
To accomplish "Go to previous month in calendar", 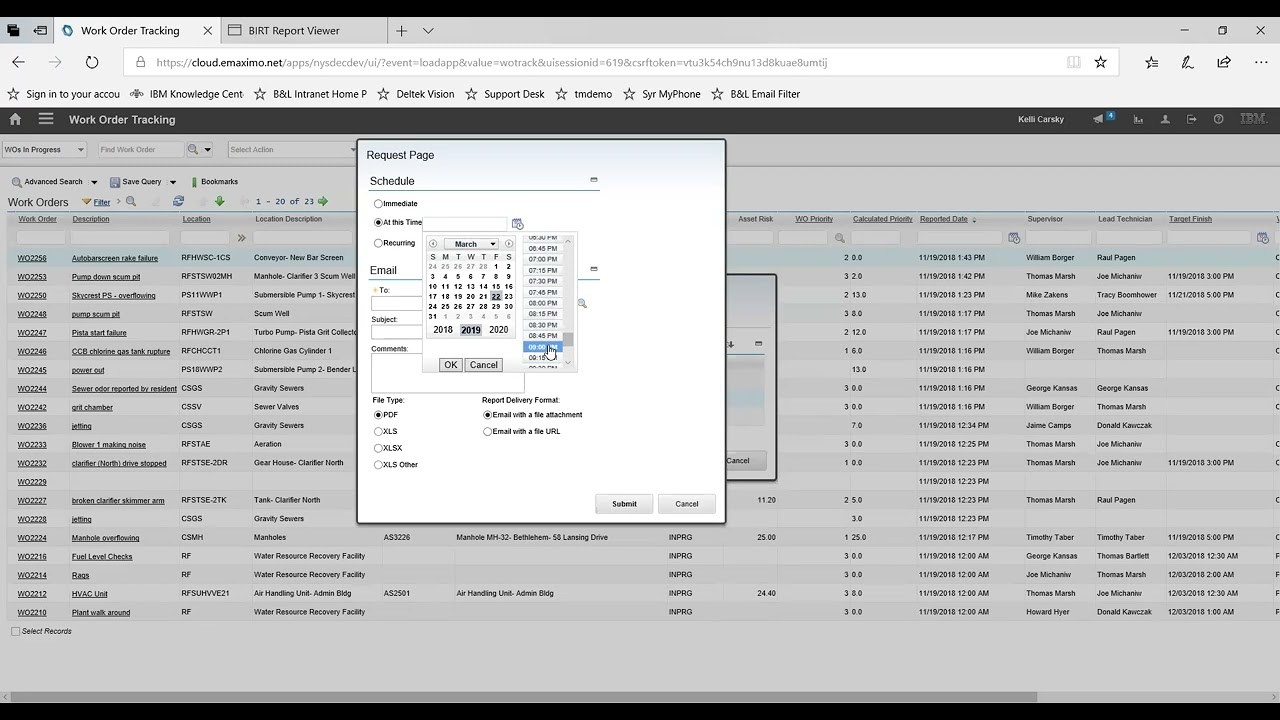I will pyautogui.click(x=433, y=244).
